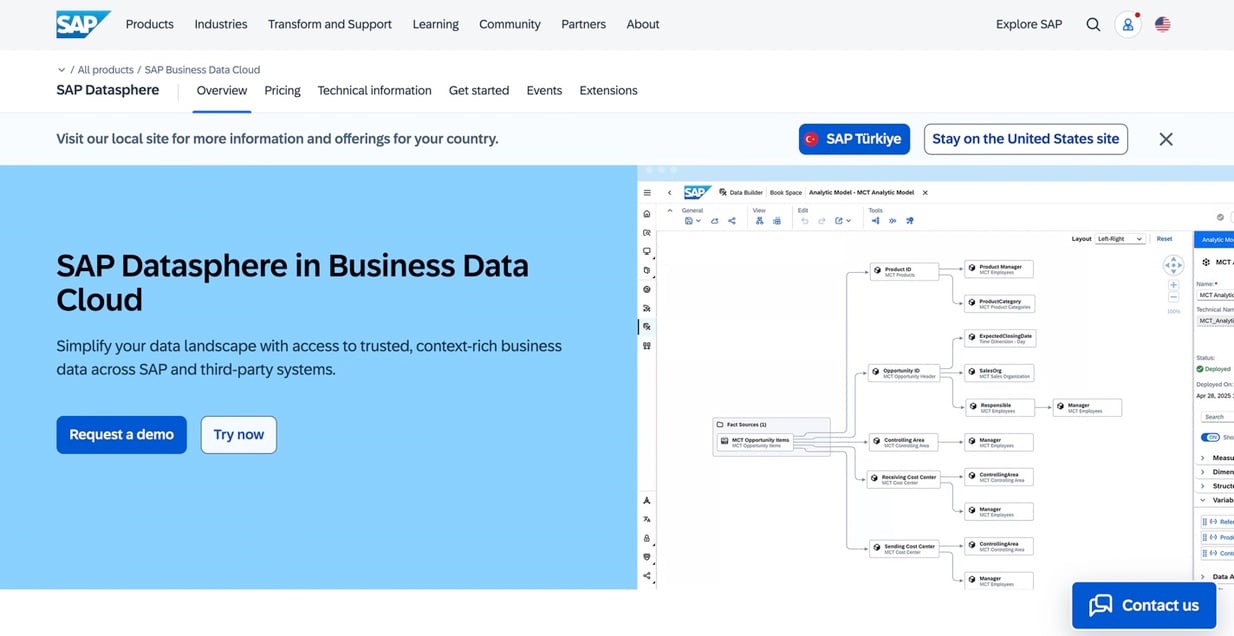Click the share icon under General toolbar group
The image size is (1234, 636).
pos(732,221)
